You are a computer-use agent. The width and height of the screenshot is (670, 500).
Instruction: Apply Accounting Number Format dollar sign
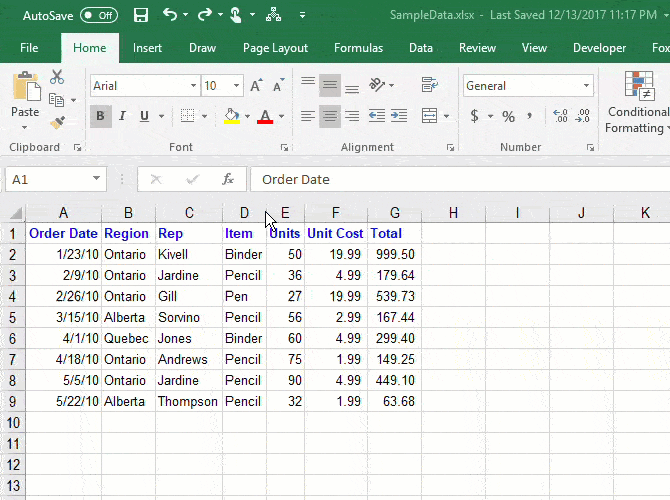point(474,116)
